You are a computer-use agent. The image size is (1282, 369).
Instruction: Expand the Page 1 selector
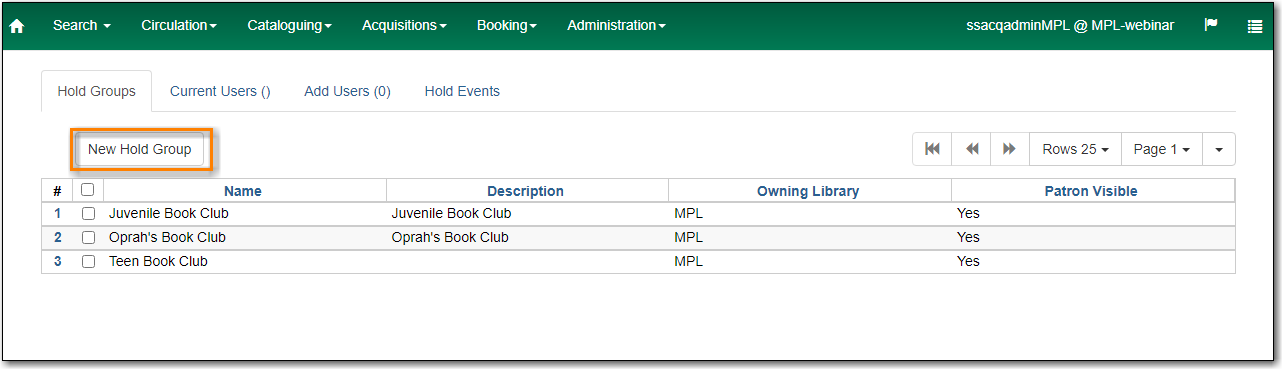click(1161, 149)
